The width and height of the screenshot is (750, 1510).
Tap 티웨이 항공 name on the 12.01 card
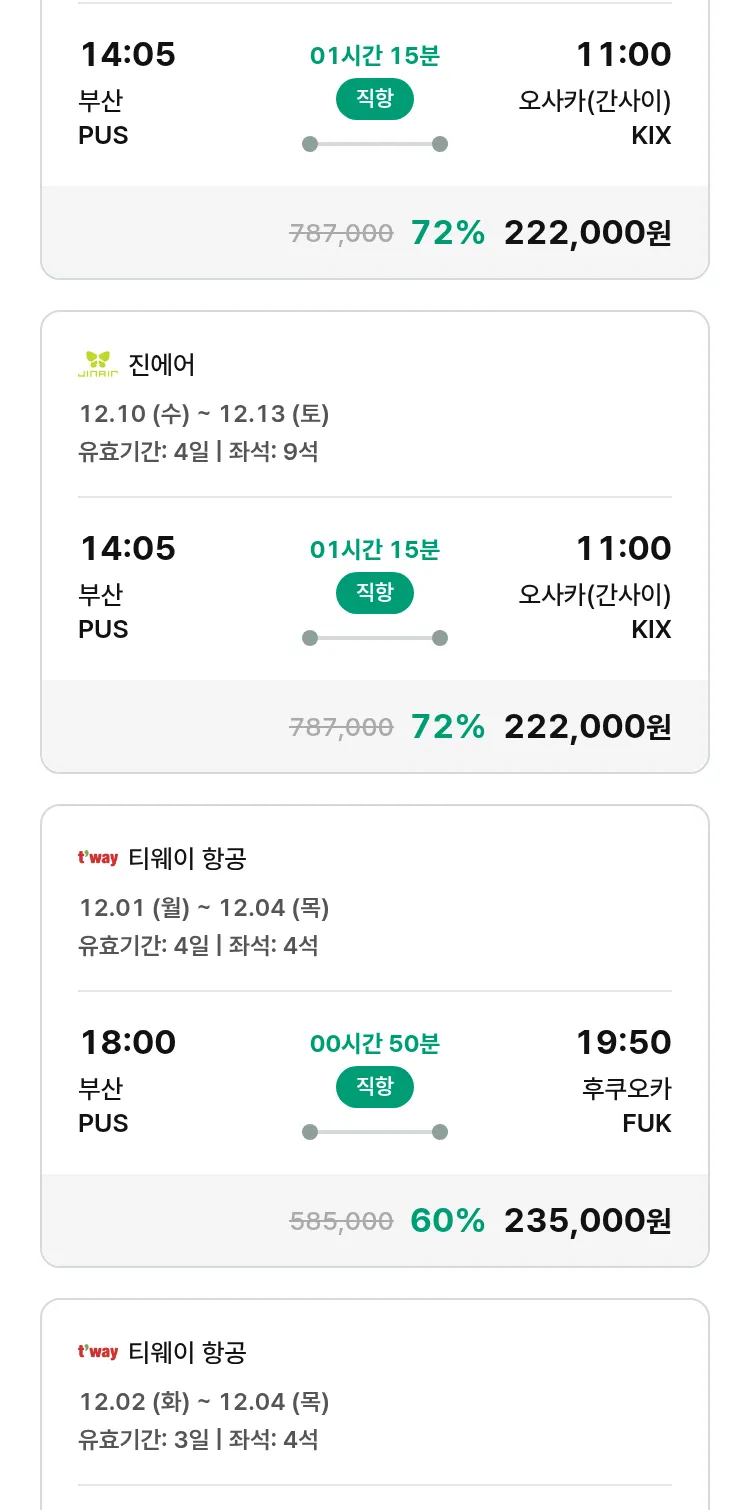[187, 858]
